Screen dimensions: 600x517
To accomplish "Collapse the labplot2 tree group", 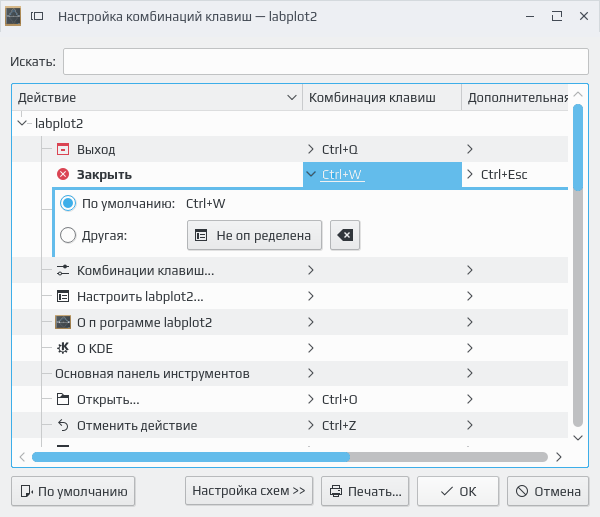I will coord(22,123).
